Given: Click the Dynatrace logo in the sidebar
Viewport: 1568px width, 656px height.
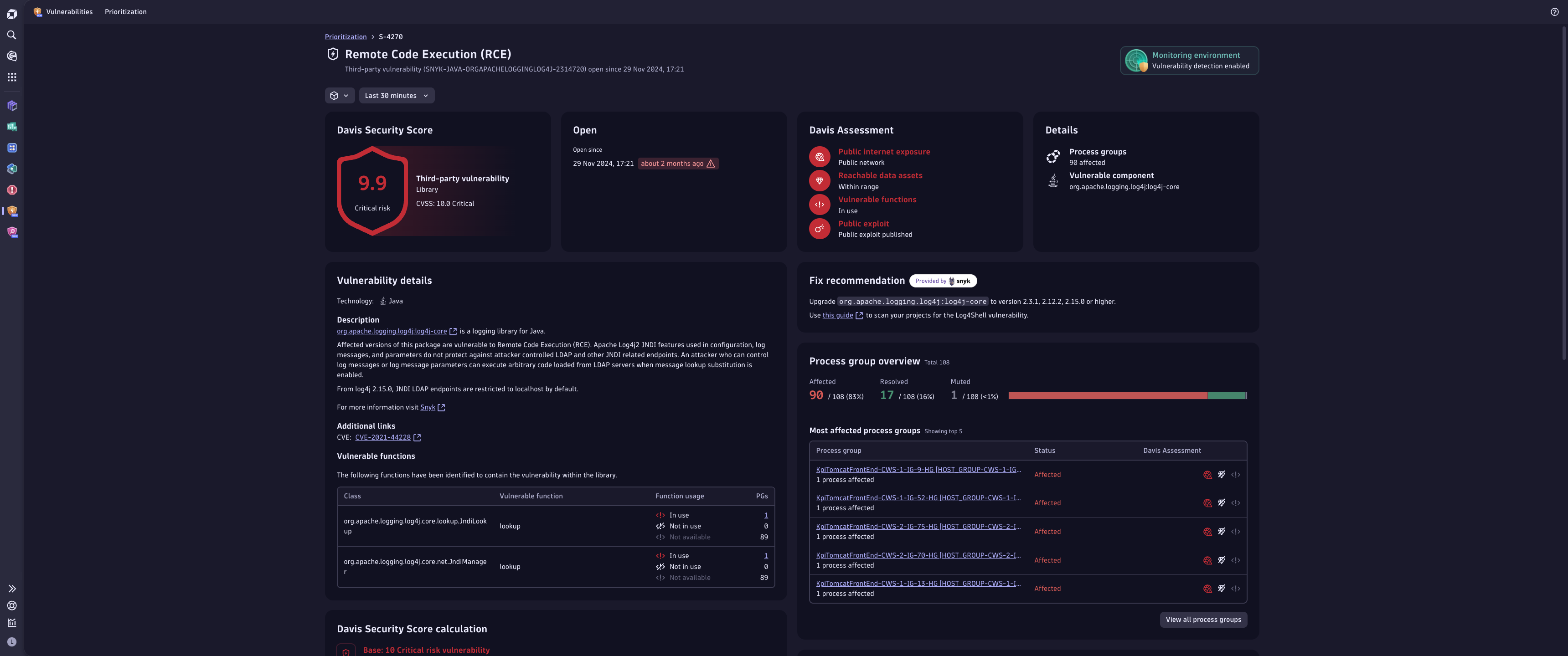Looking at the screenshot, I should (x=11, y=13).
